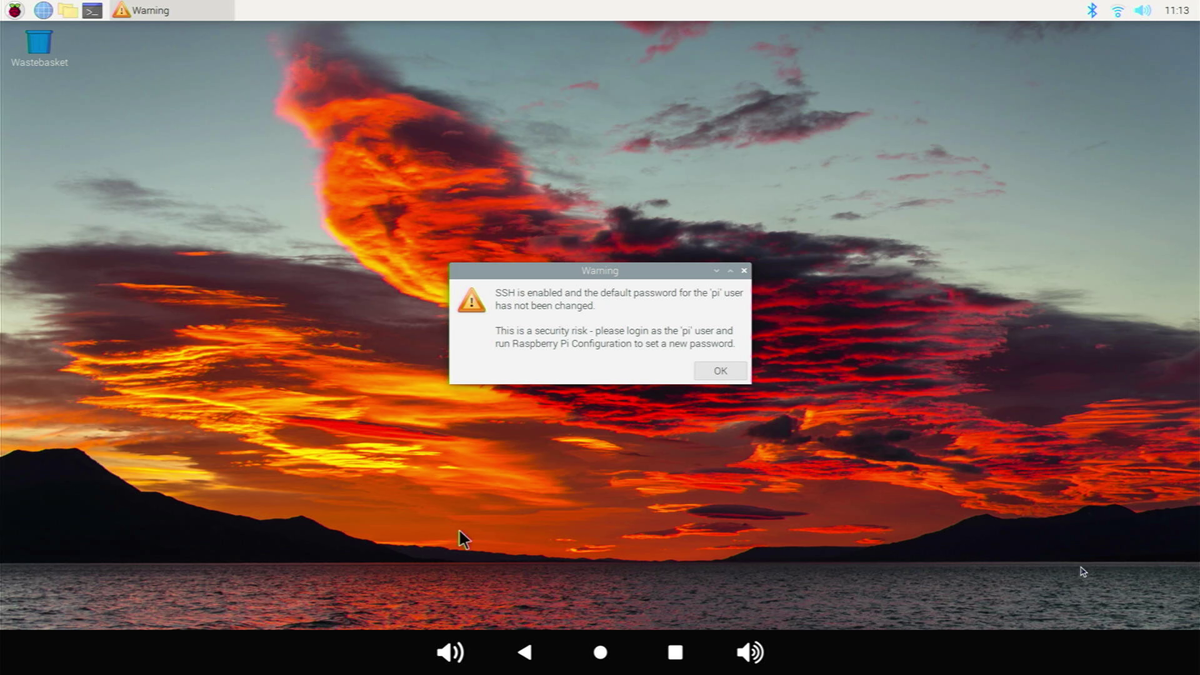
Task: Close the Warning dialog with X
Action: coord(744,271)
